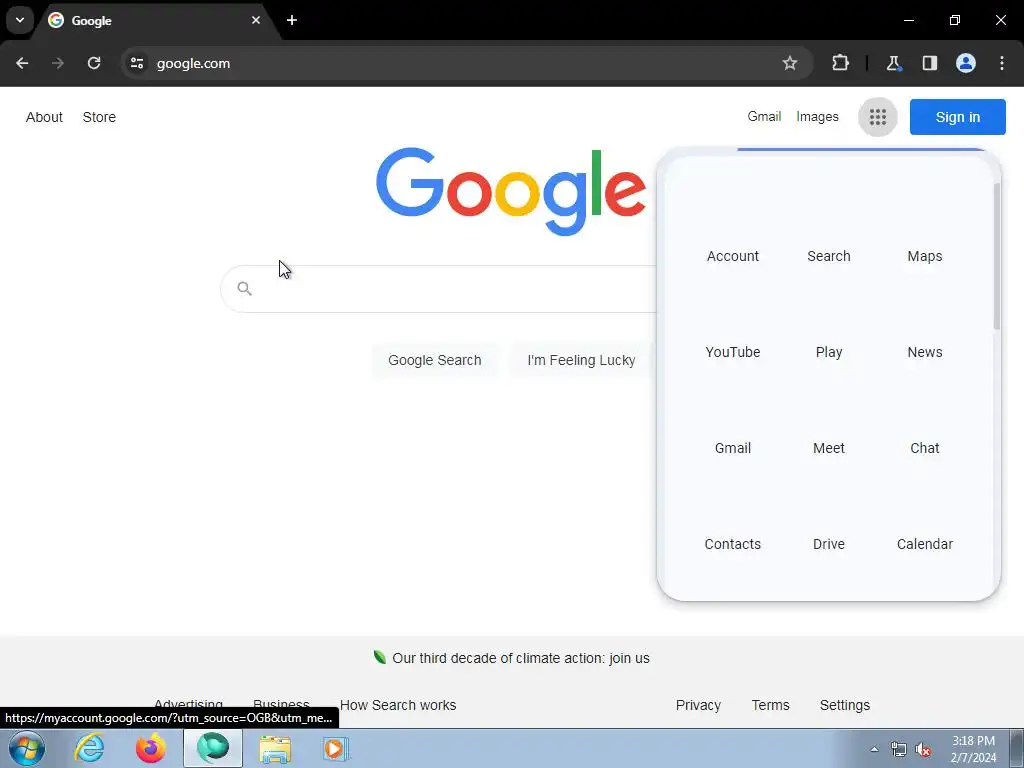
Task: Click the forward navigation arrow
Action: pos(58,63)
